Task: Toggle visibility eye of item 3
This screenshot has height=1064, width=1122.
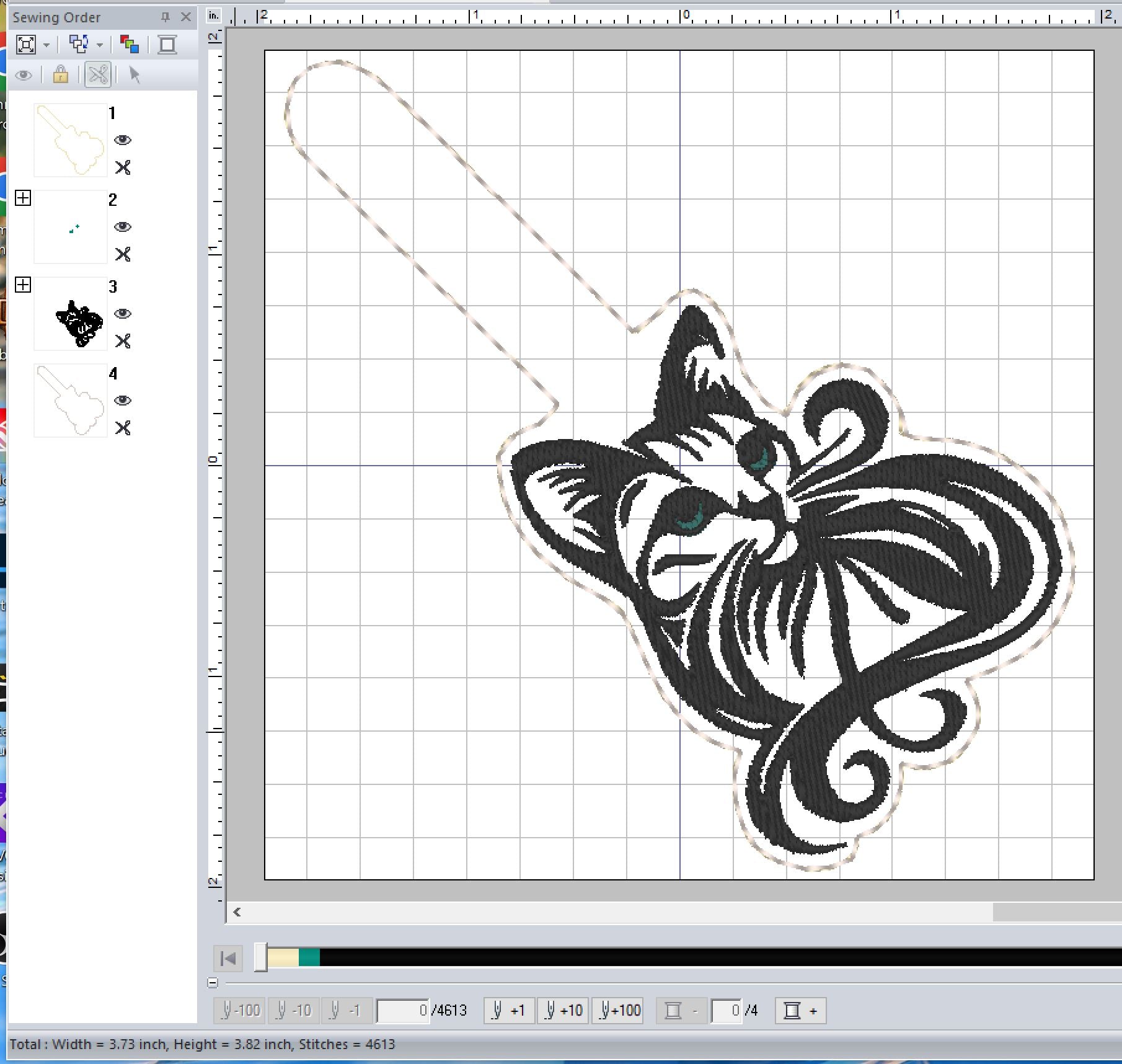Action: click(x=123, y=314)
